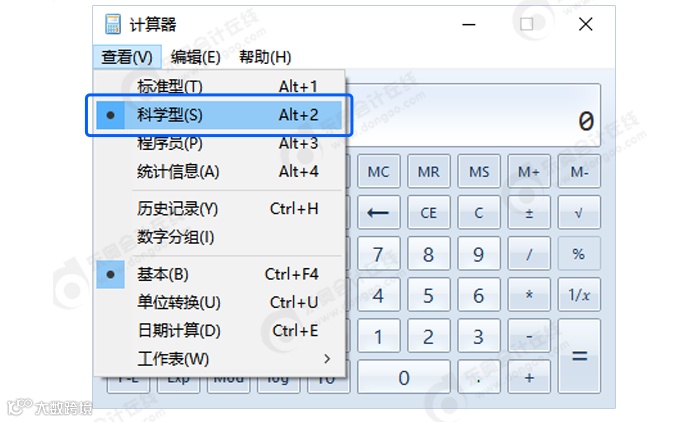Click the CE clear entry key
The image size is (700, 422).
(429, 213)
